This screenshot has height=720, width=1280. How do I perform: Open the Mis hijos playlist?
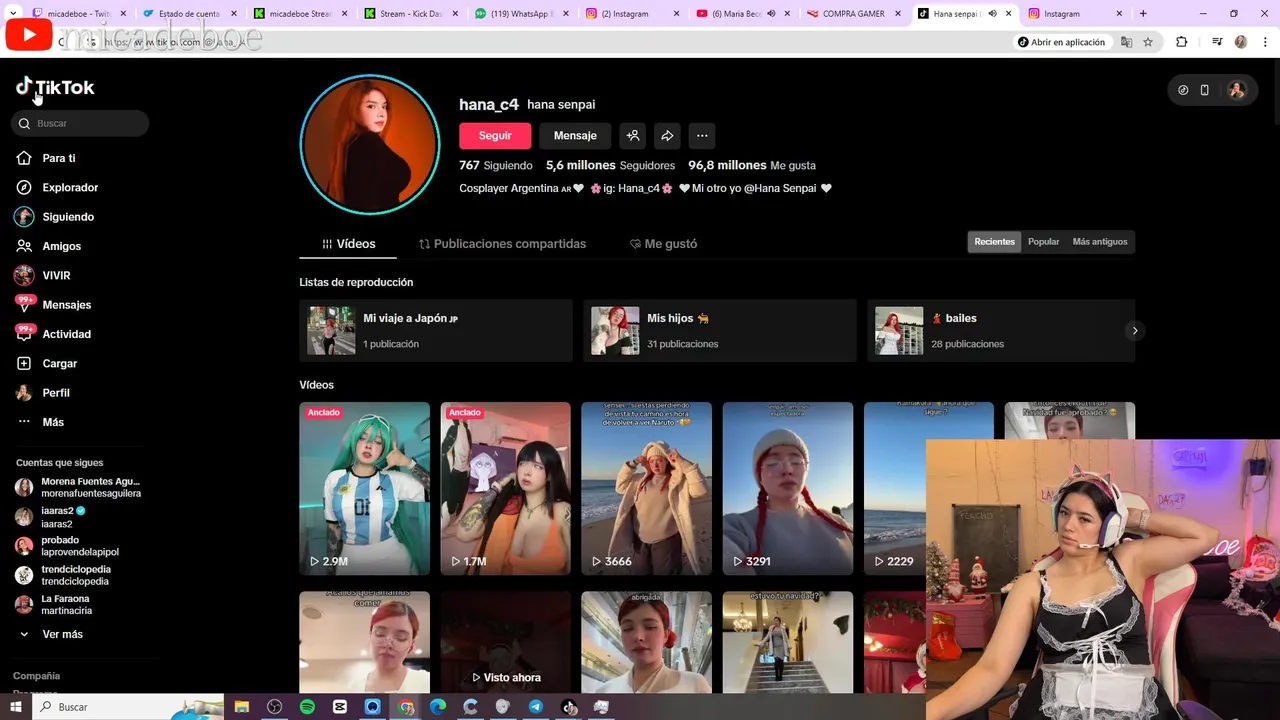(720, 331)
